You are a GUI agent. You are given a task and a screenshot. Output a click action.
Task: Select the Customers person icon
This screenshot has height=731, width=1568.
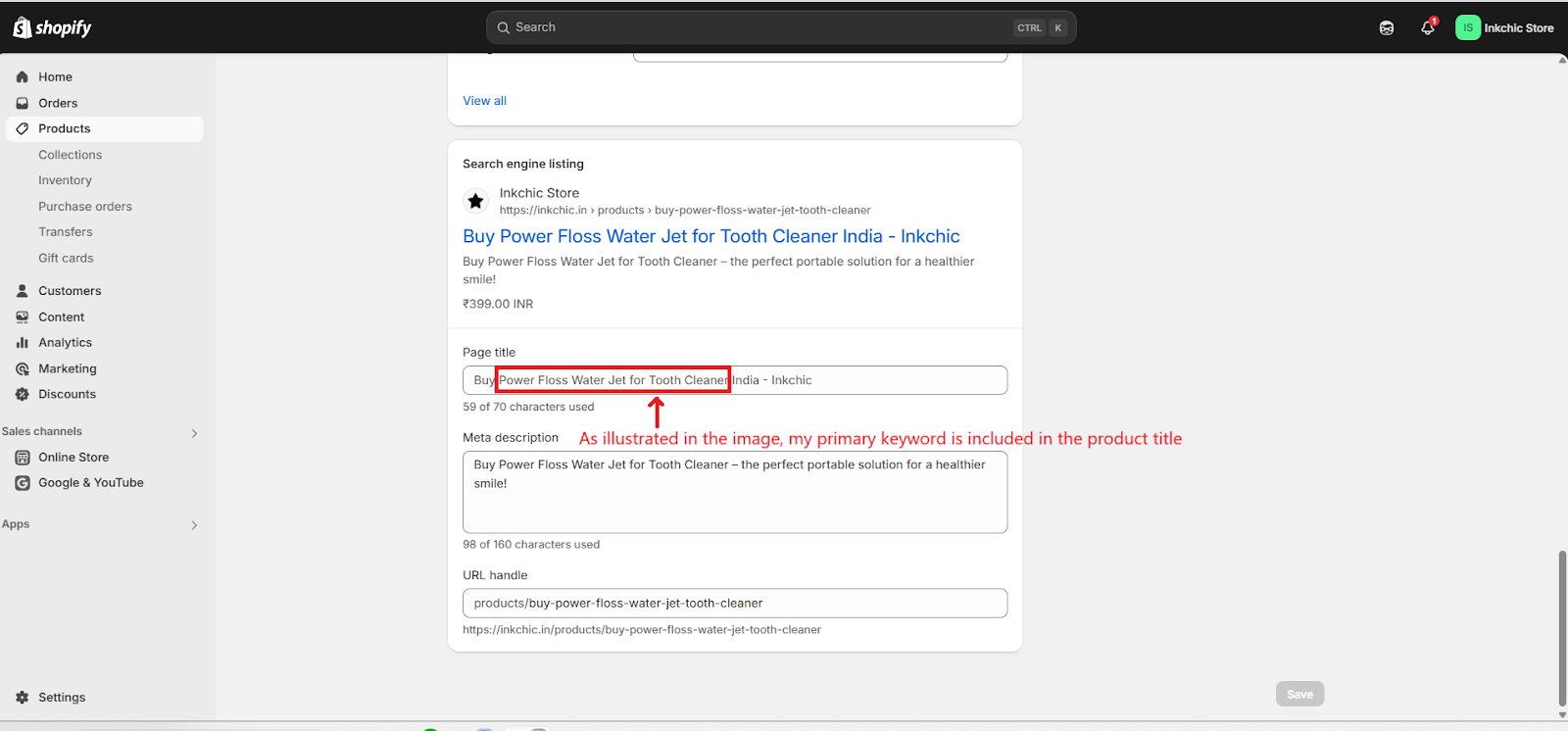[23, 291]
